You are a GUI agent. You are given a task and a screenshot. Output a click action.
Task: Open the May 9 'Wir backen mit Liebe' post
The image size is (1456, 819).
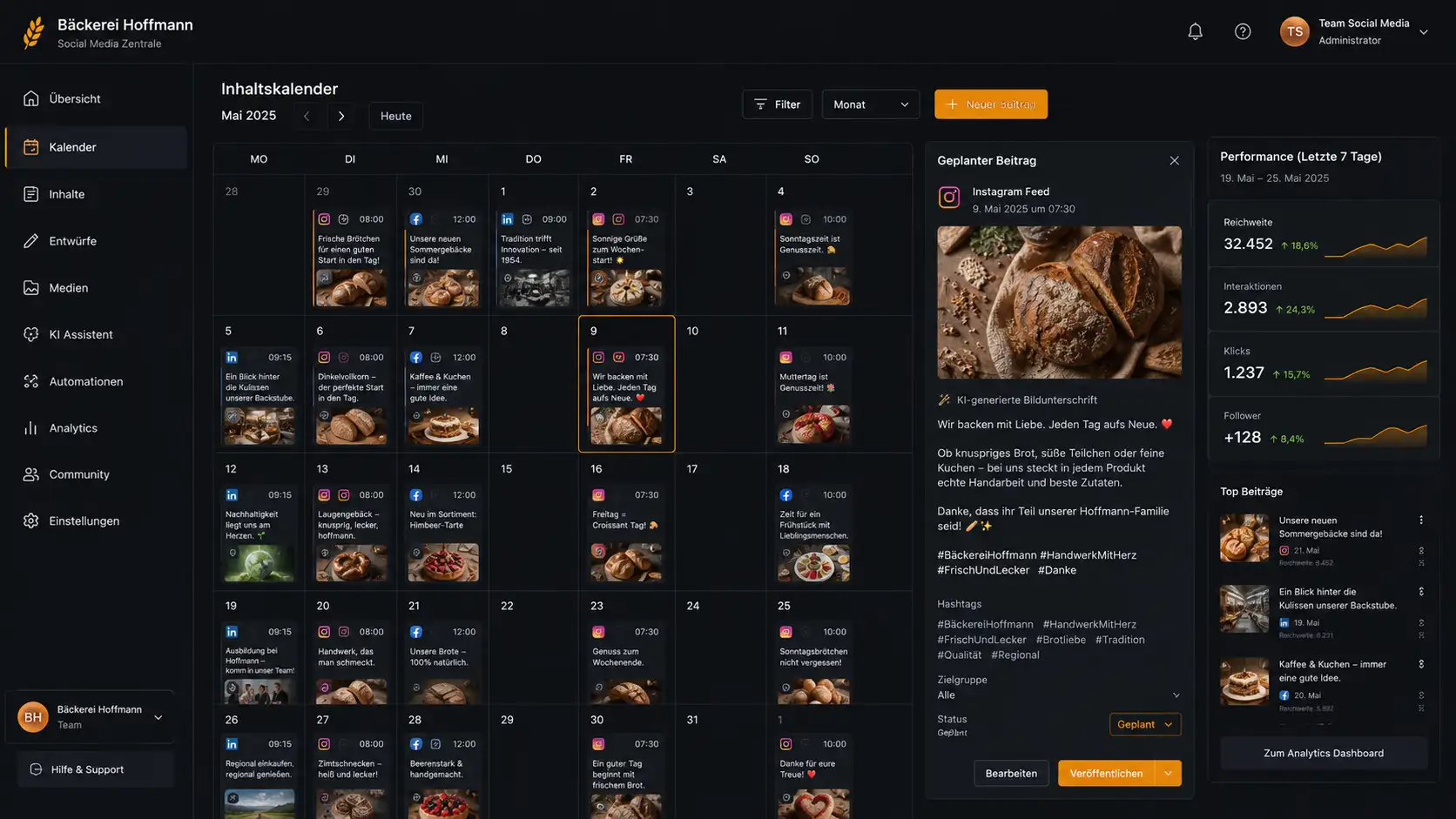[626, 397]
